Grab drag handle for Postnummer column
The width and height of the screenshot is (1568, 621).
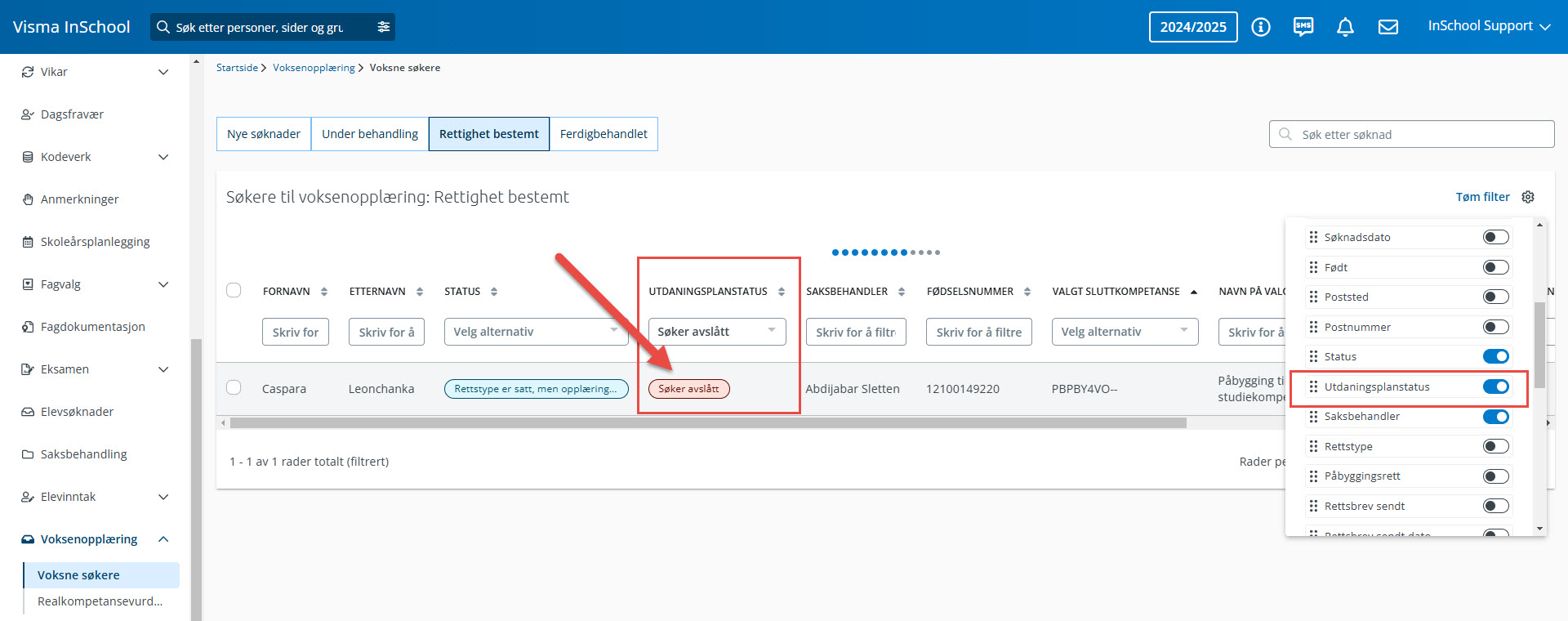1313,327
